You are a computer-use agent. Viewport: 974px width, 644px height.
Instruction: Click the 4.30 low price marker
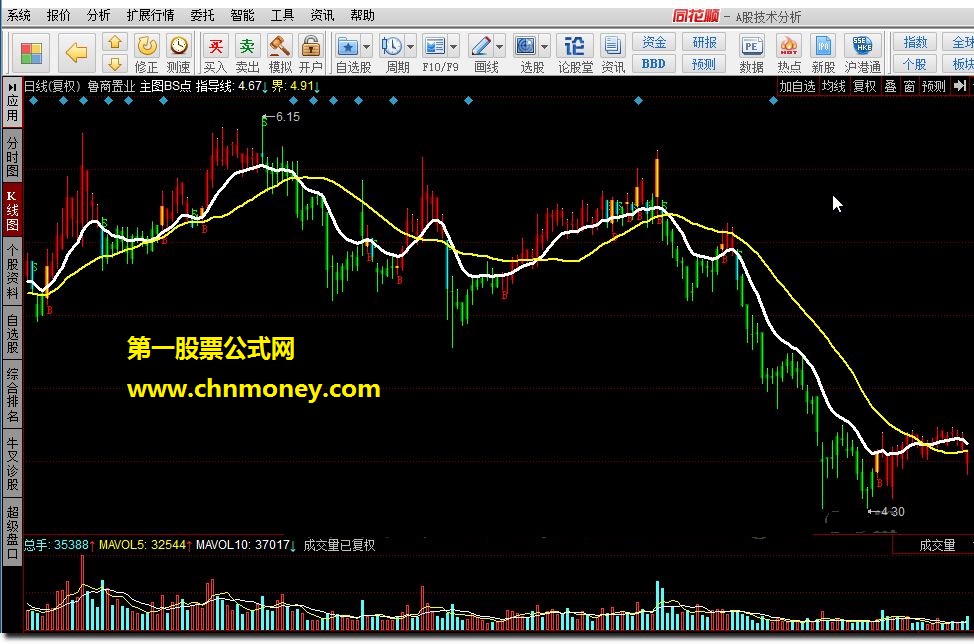[x=886, y=512]
